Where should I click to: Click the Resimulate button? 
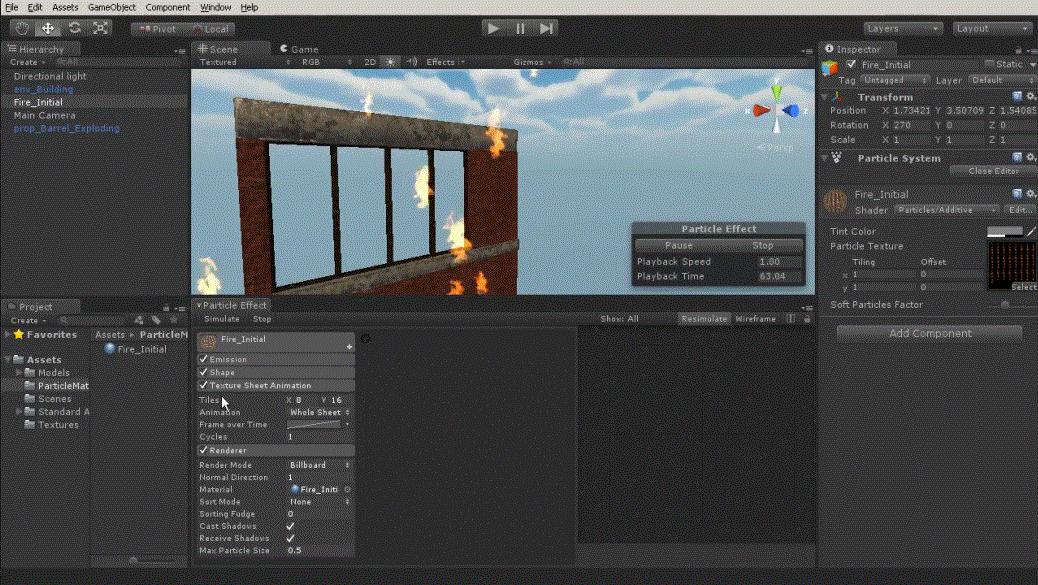point(704,319)
